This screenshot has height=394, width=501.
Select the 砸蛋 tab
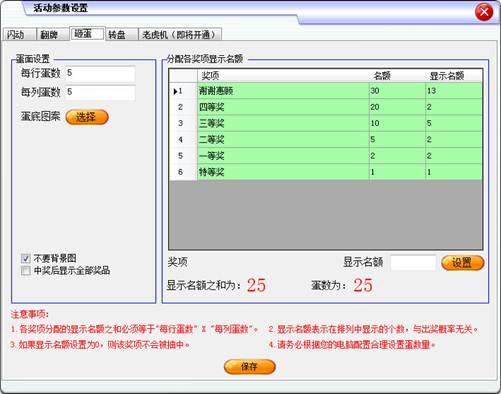tap(87, 33)
